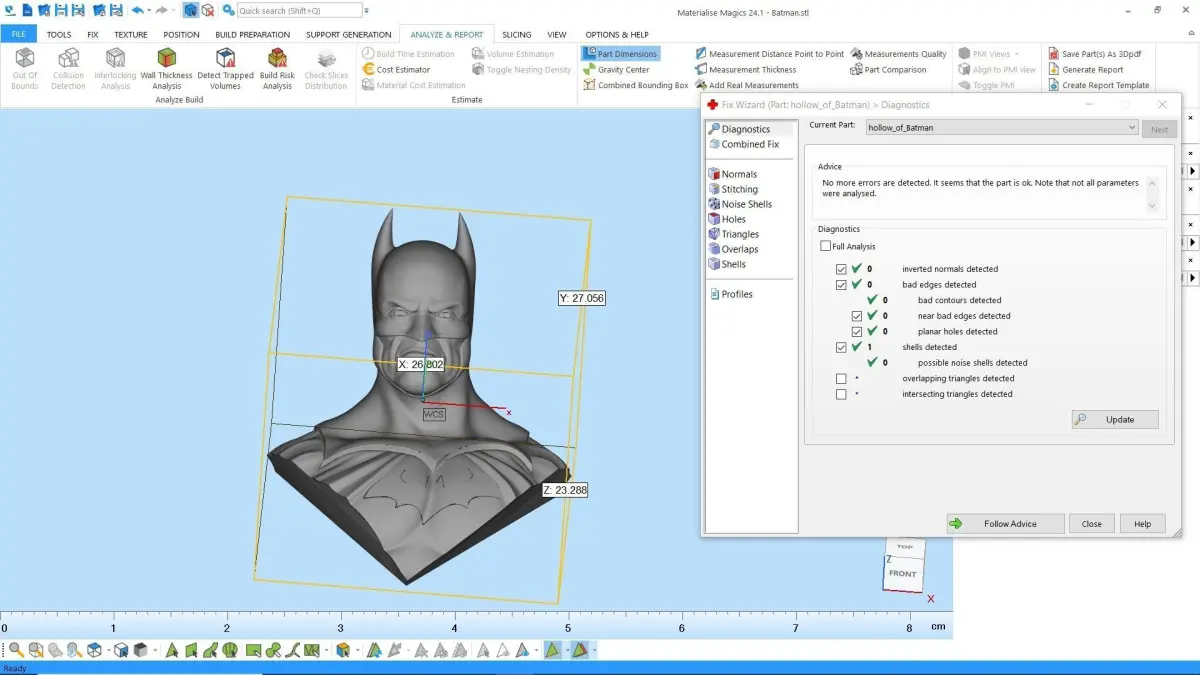Click Generate Report
The width and height of the screenshot is (1200, 675).
coord(1085,70)
